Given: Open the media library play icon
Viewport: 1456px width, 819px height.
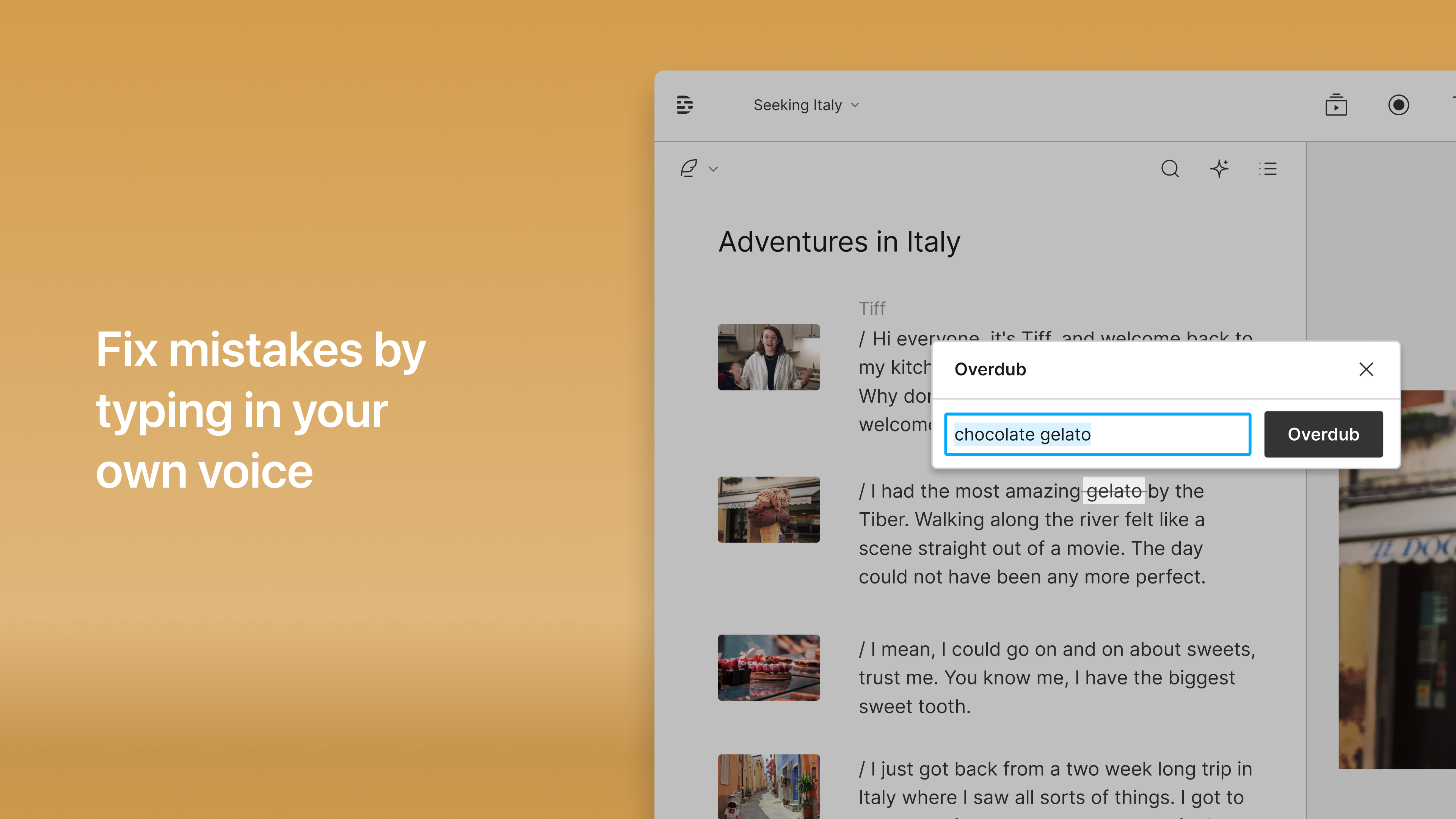Looking at the screenshot, I should [x=1336, y=105].
